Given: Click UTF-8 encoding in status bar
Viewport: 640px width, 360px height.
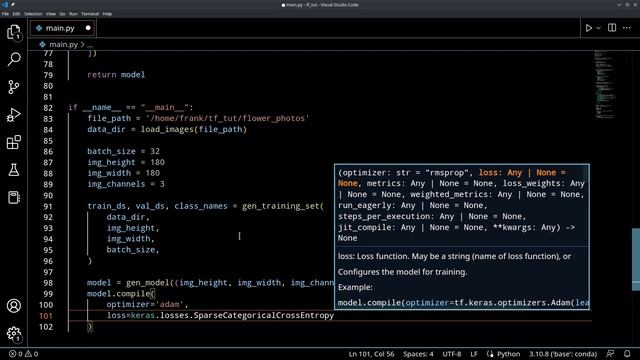Looking at the screenshot, I should 451,354.
